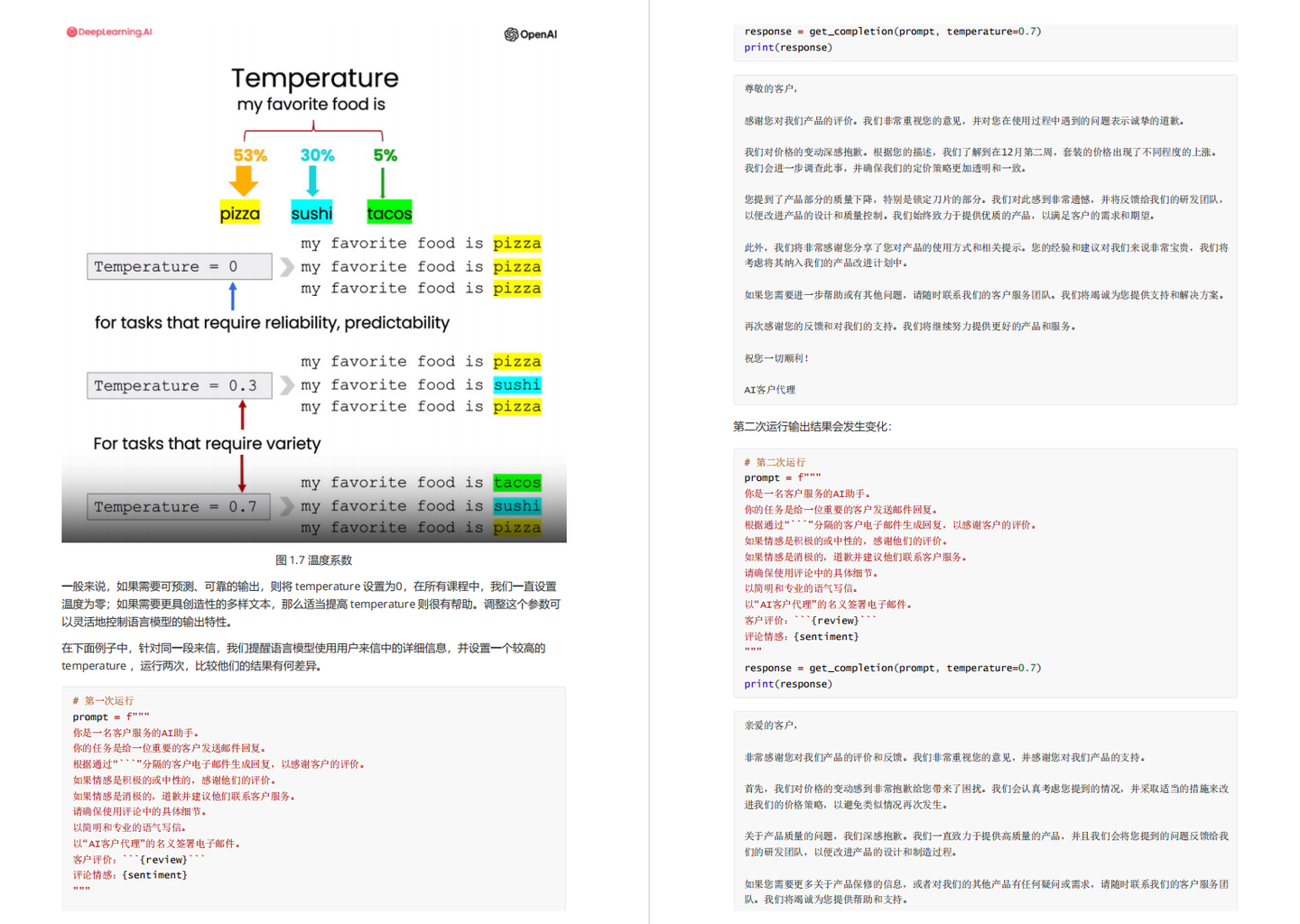Click the comment '# 第二次运行'
This screenshot has height=924, width=1300.
coord(775,462)
